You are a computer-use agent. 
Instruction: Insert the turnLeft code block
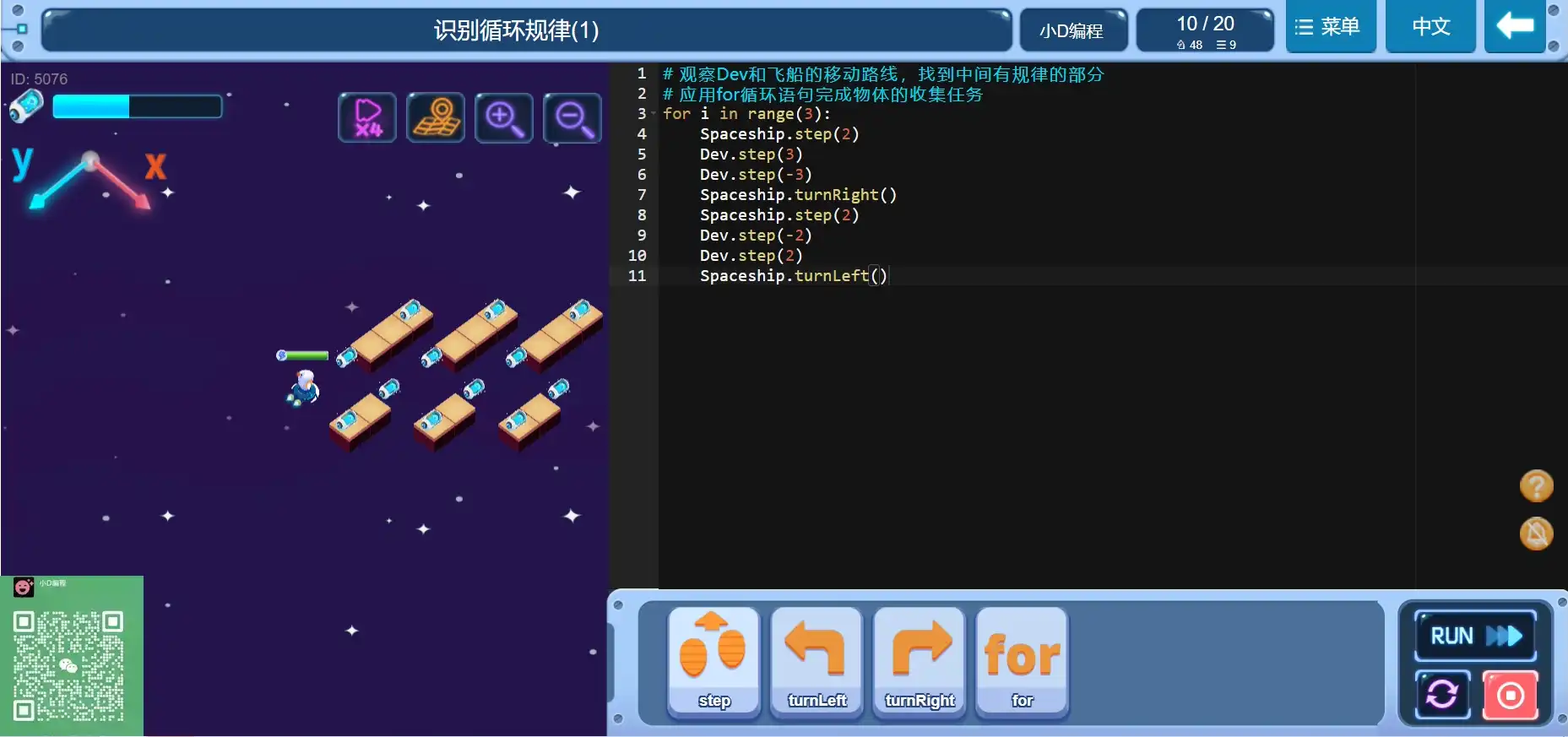[x=817, y=662]
